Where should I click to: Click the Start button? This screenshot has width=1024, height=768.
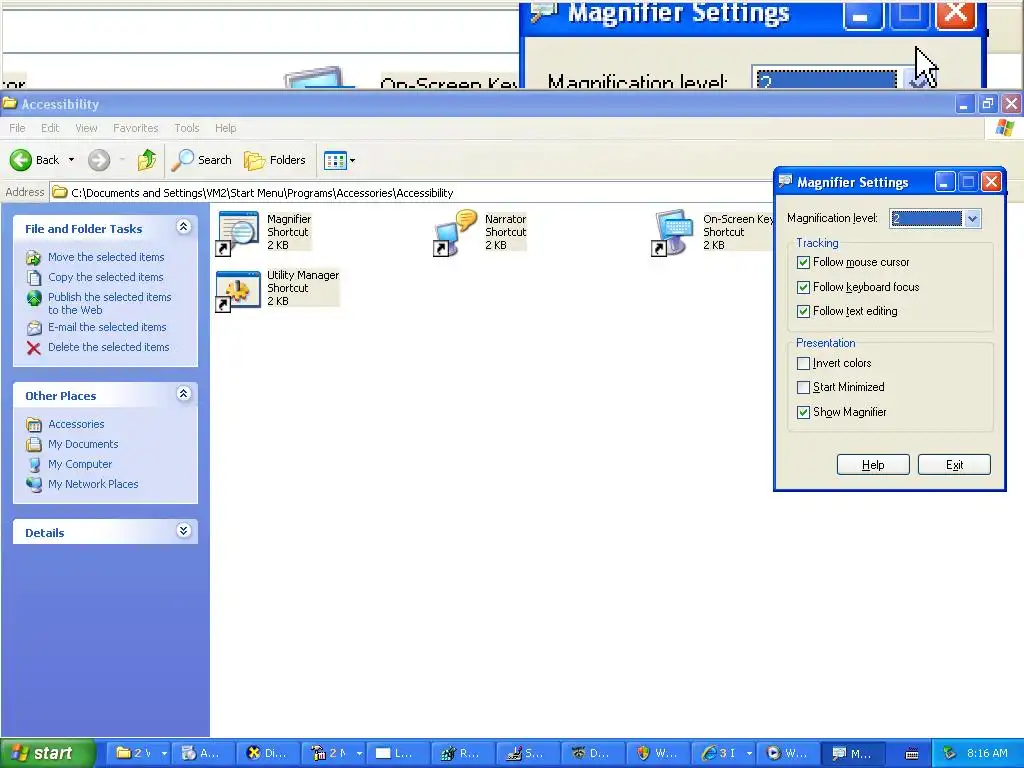[x=47, y=754]
